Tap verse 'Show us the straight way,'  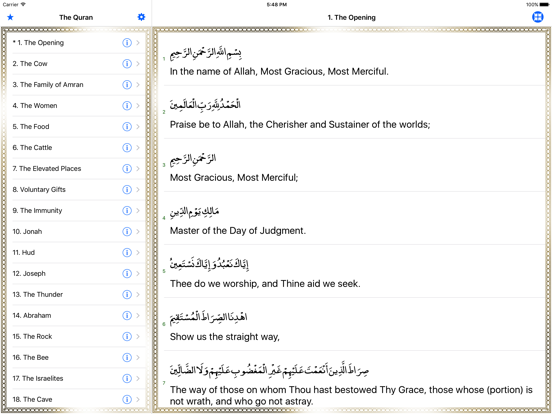coord(352,324)
